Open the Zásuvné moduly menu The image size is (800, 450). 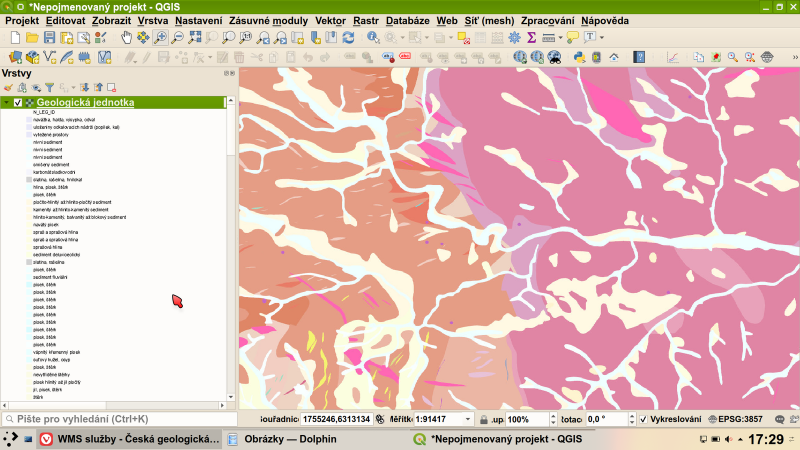(x=268, y=20)
